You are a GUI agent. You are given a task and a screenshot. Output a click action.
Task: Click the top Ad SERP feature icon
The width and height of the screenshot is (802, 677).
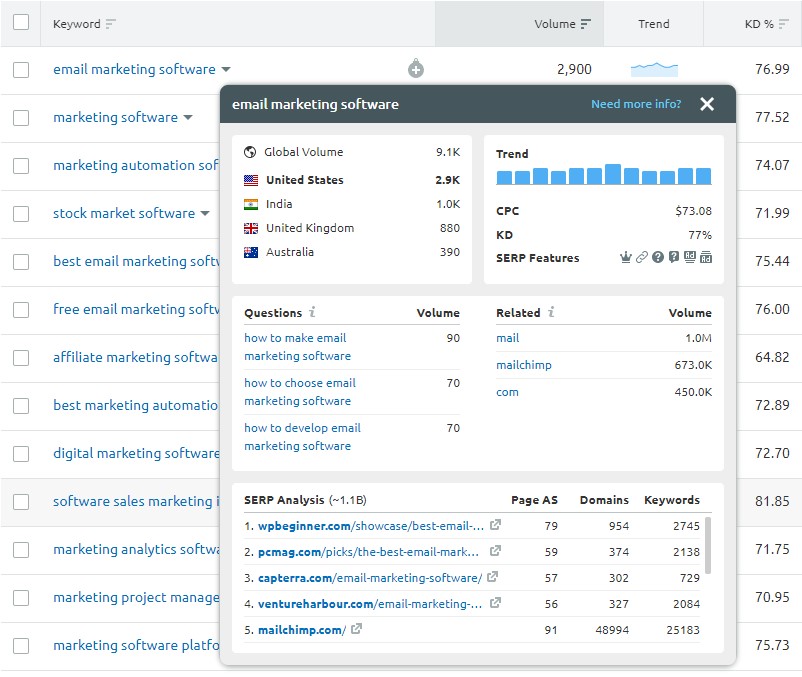click(690, 257)
